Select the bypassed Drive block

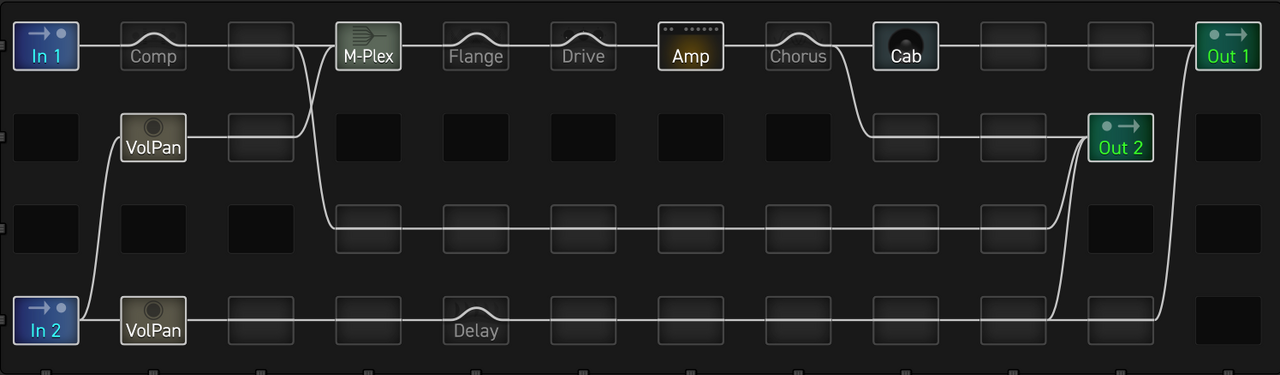[x=583, y=46]
